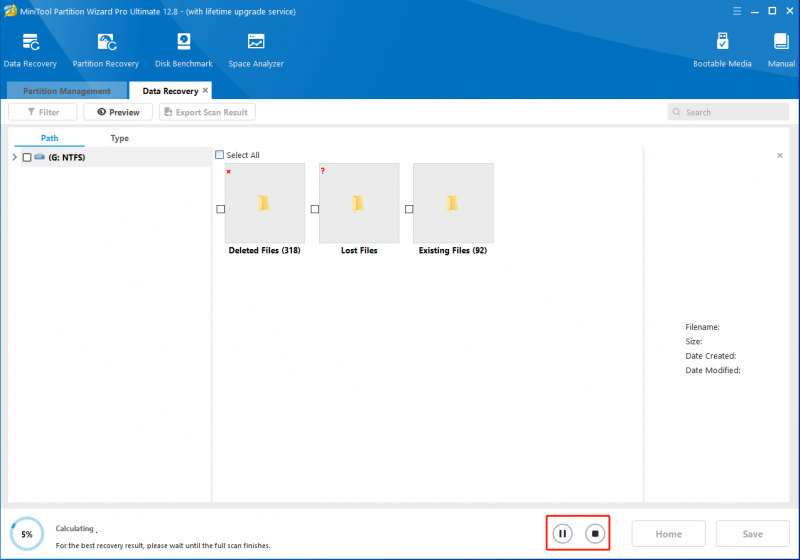Check the Lost Files folder checkbox
800x560 pixels.
pos(315,209)
